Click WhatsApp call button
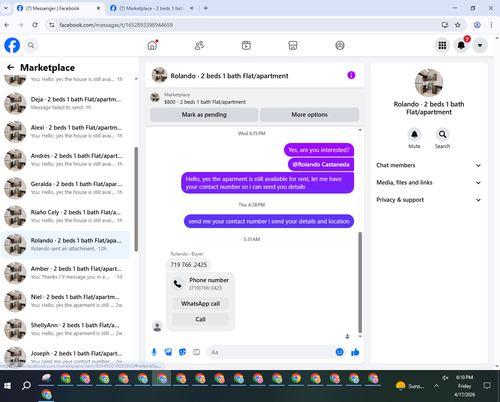Viewport: 500px width, 402px height. [x=200, y=304]
